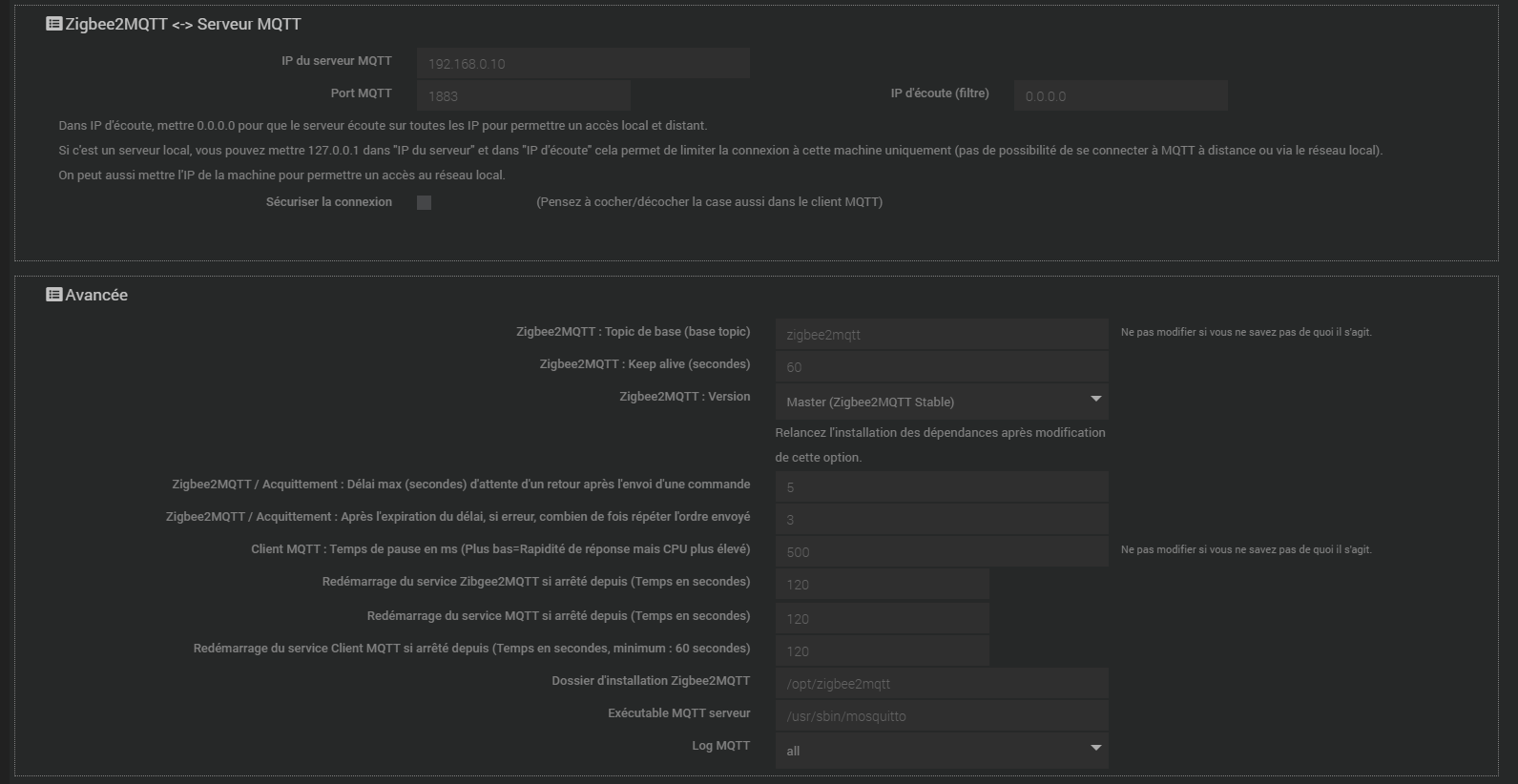Click the Dossier d'installation Zigbee2MQTT field
The height and width of the screenshot is (784, 1518).
tap(941, 684)
